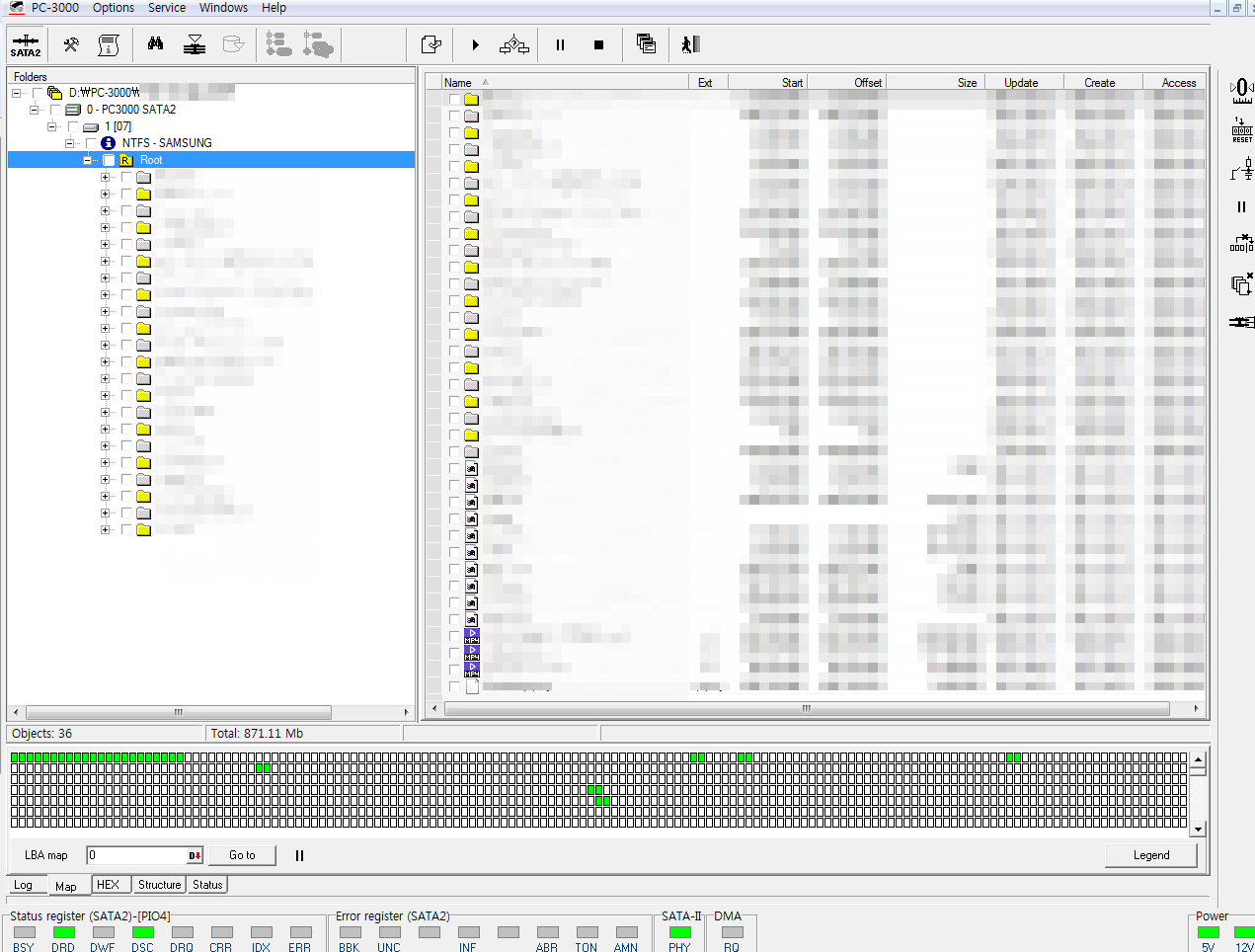1255x952 pixels.
Task: Click the first greyed tree-structure toolbar icon
Action: coord(278,44)
